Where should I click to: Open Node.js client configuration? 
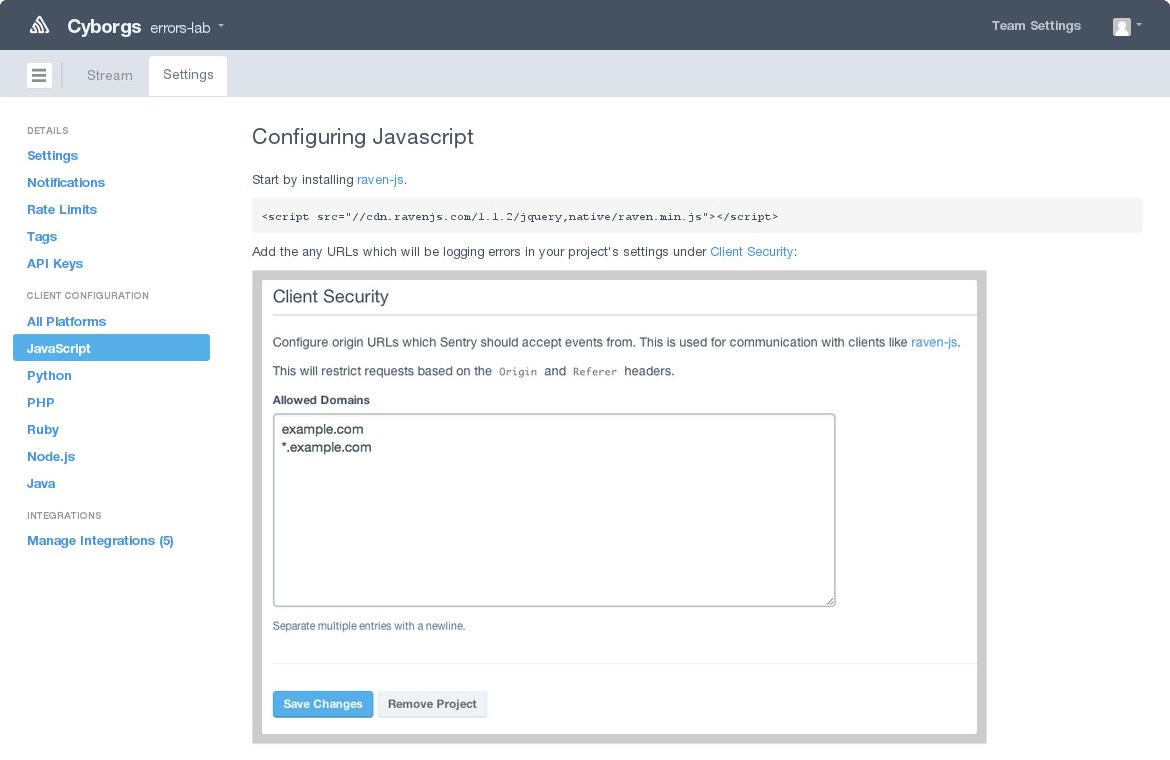point(51,456)
